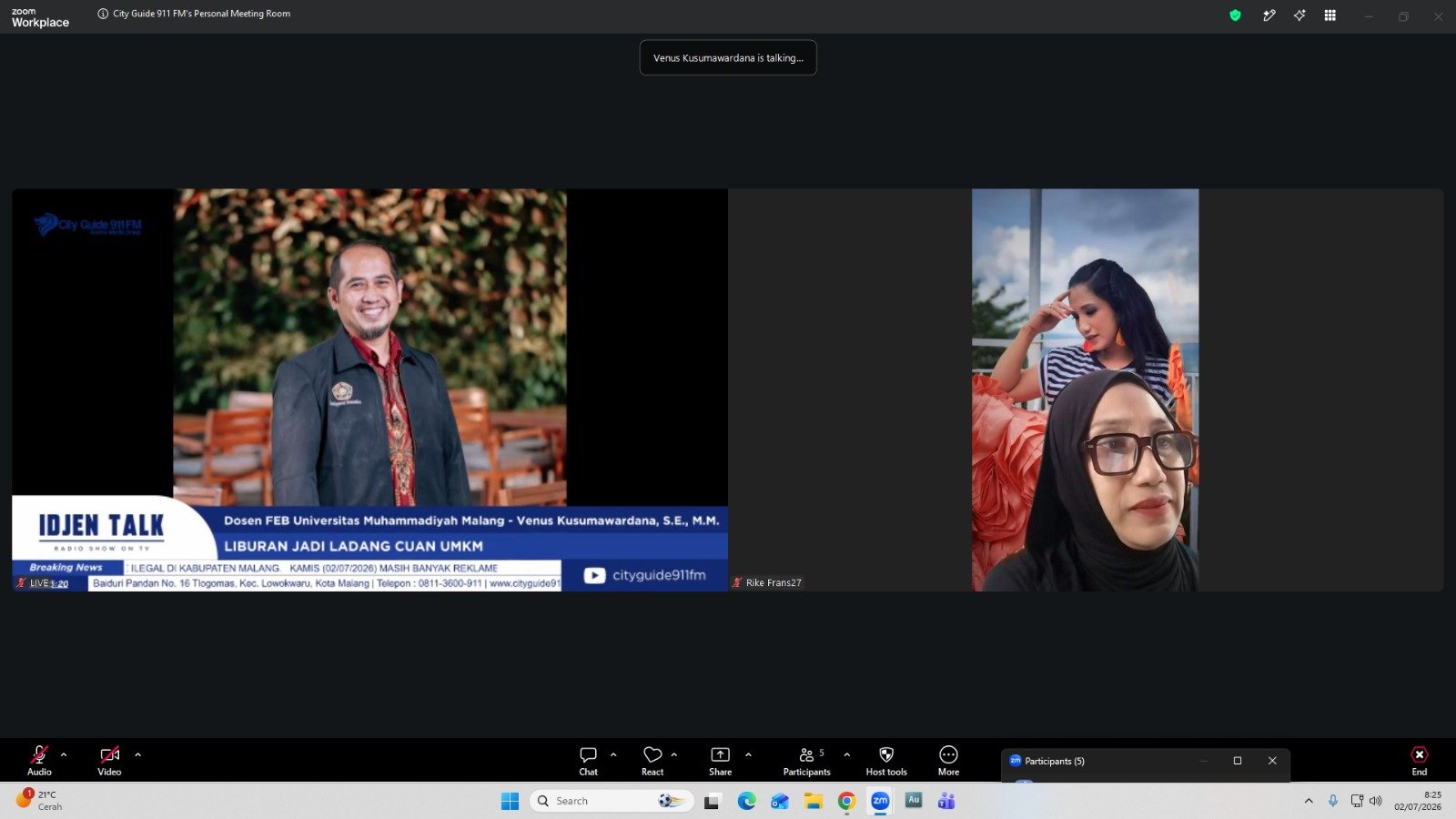Open Host tools shield

point(886,760)
